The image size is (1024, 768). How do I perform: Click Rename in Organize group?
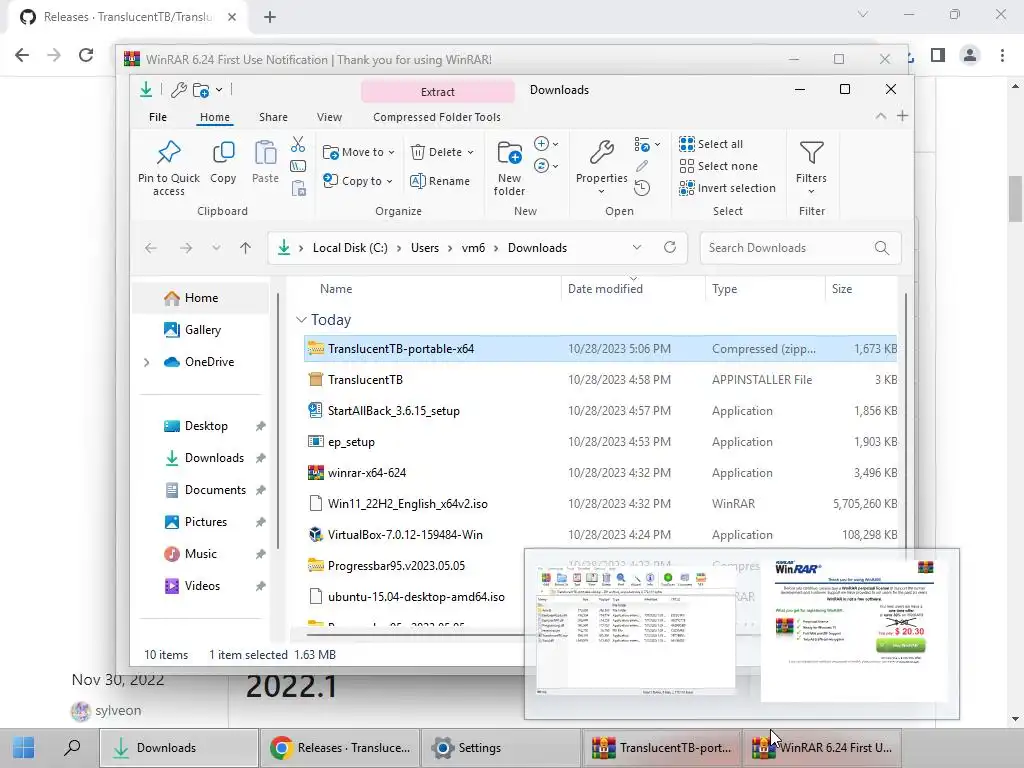(440, 181)
